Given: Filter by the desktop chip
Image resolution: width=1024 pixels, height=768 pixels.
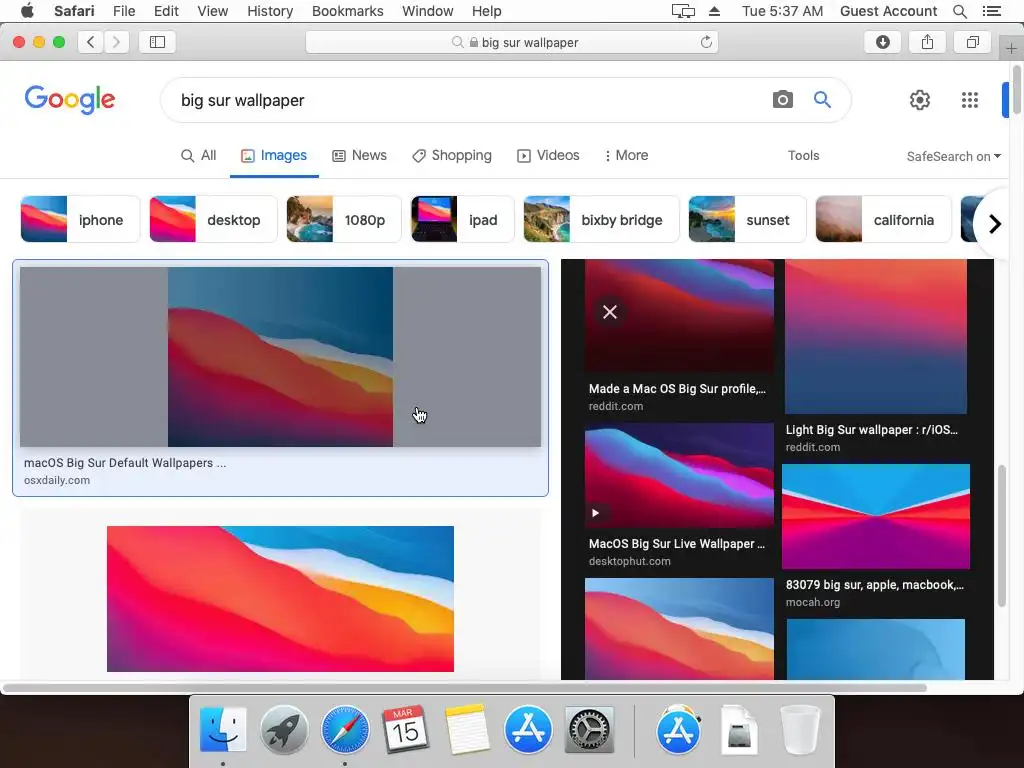Looking at the screenshot, I should click(x=213, y=219).
